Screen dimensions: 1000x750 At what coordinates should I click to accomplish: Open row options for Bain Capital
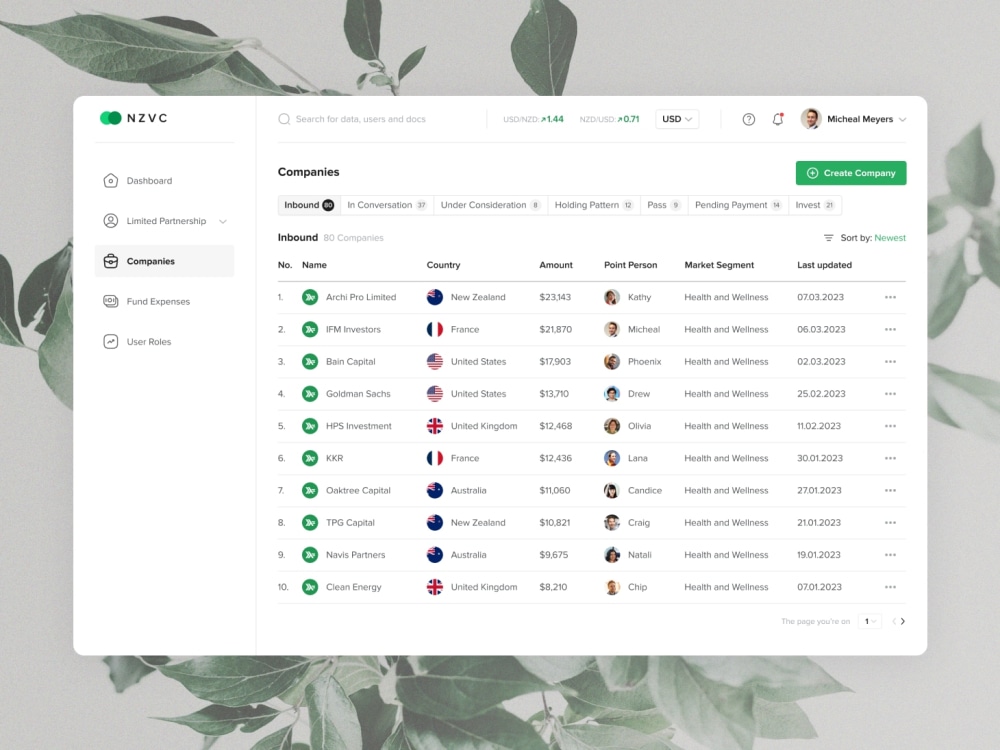coord(890,362)
